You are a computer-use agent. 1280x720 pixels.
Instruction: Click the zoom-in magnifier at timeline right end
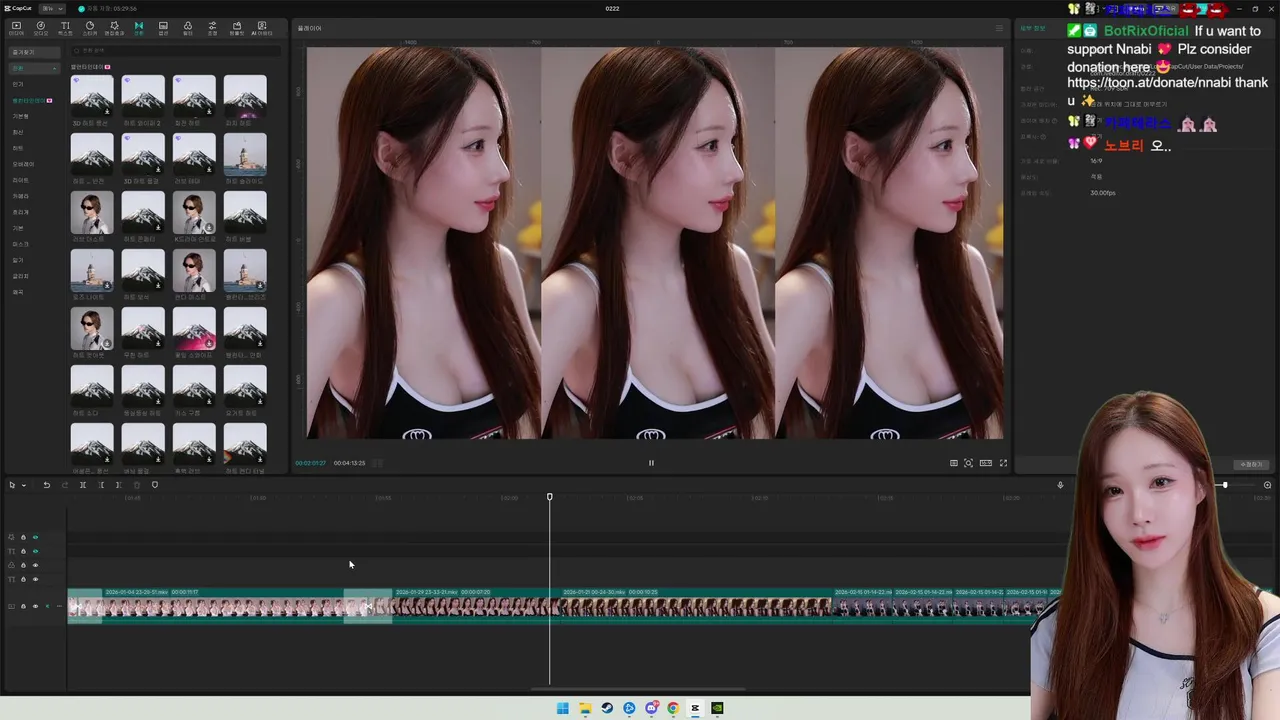tap(1268, 485)
